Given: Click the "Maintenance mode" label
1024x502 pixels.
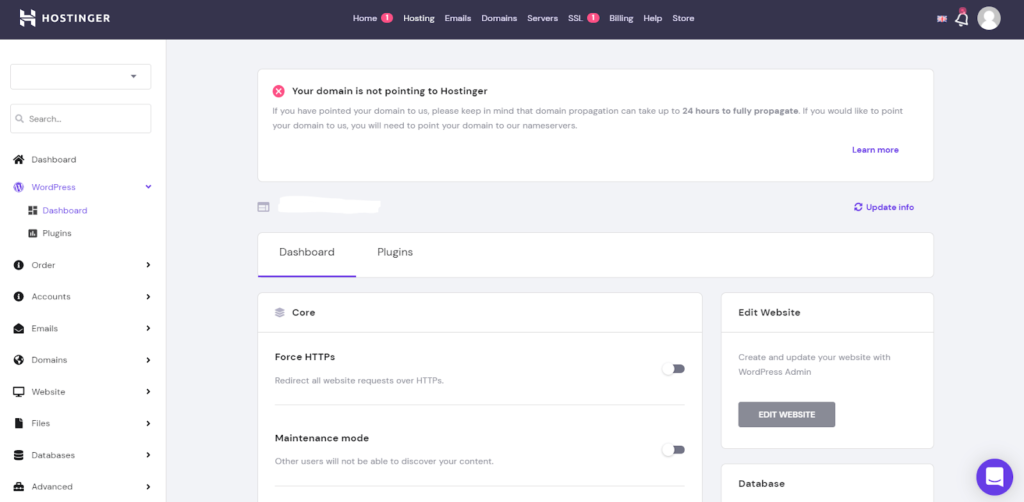Looking at the screenshot, I should click(x=322, y=438).
